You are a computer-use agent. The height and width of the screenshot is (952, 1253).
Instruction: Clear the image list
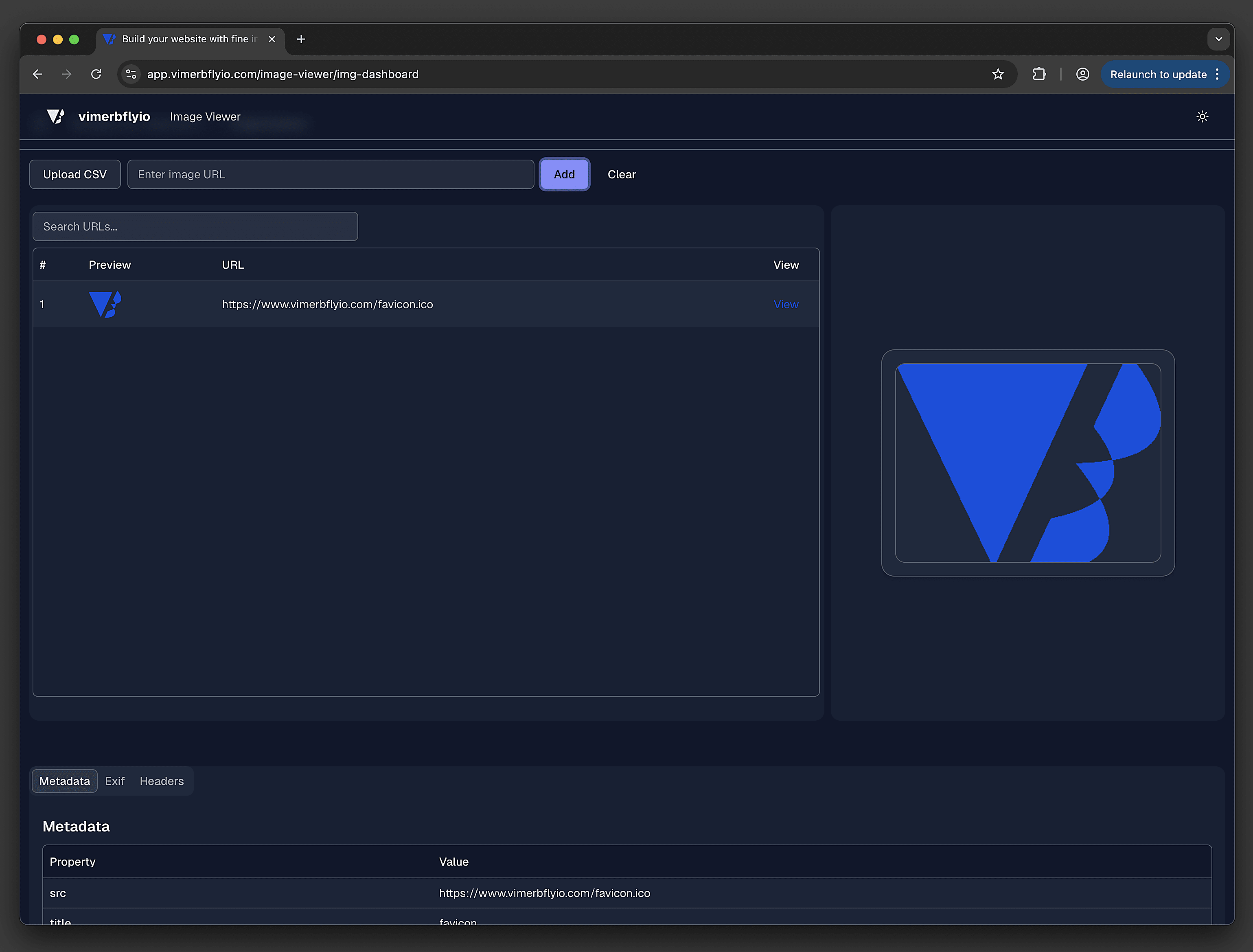click(621, 174)
